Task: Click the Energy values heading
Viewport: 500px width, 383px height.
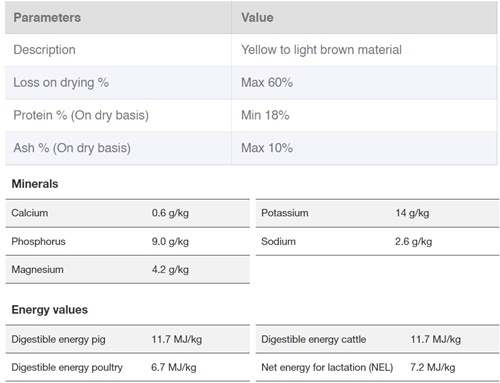Action: pyautogui.click(x=50, y=310)
